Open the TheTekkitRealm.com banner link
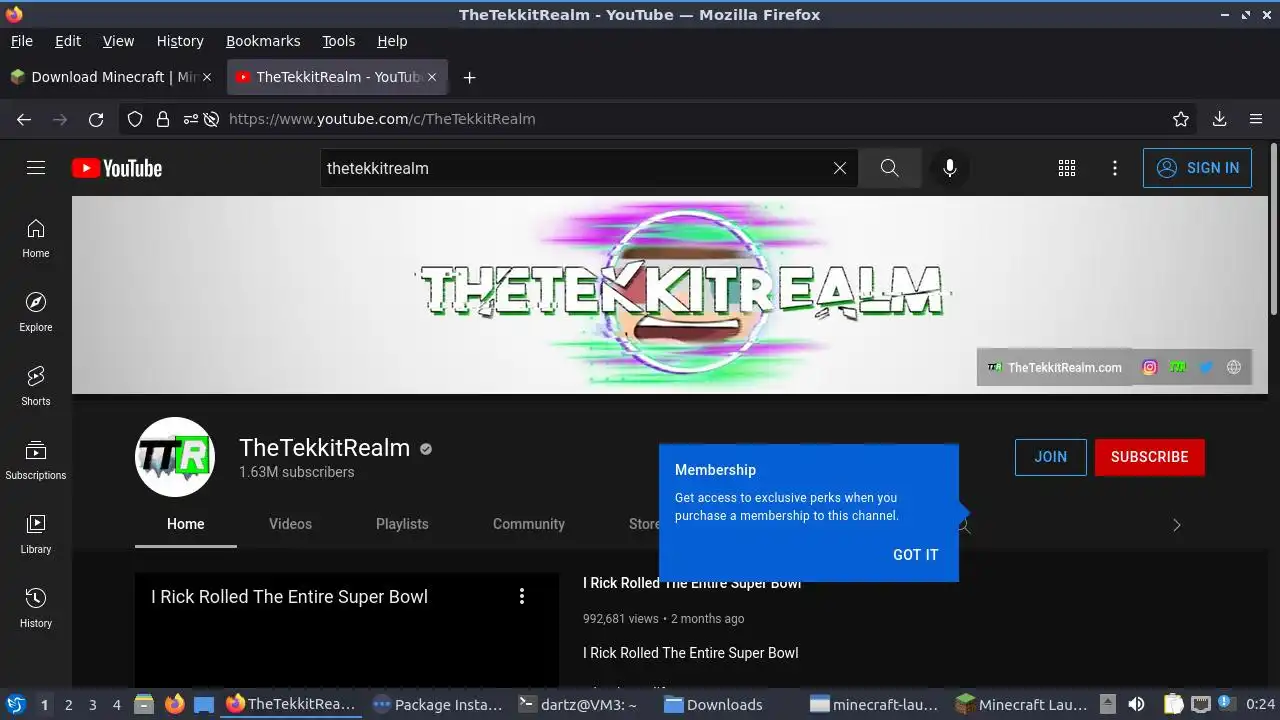The height and width of the screenshot is (720, 1280). (x=1055, y=367)
